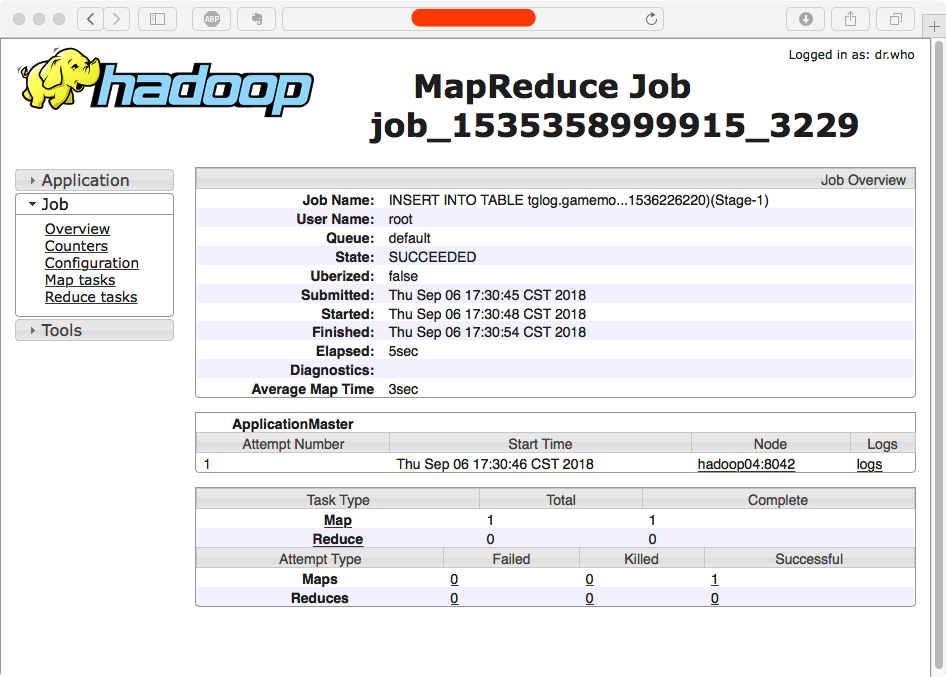Open the hadoop04:8042 node link
Screen dimensions: 946x677
[x=746, y=464]
